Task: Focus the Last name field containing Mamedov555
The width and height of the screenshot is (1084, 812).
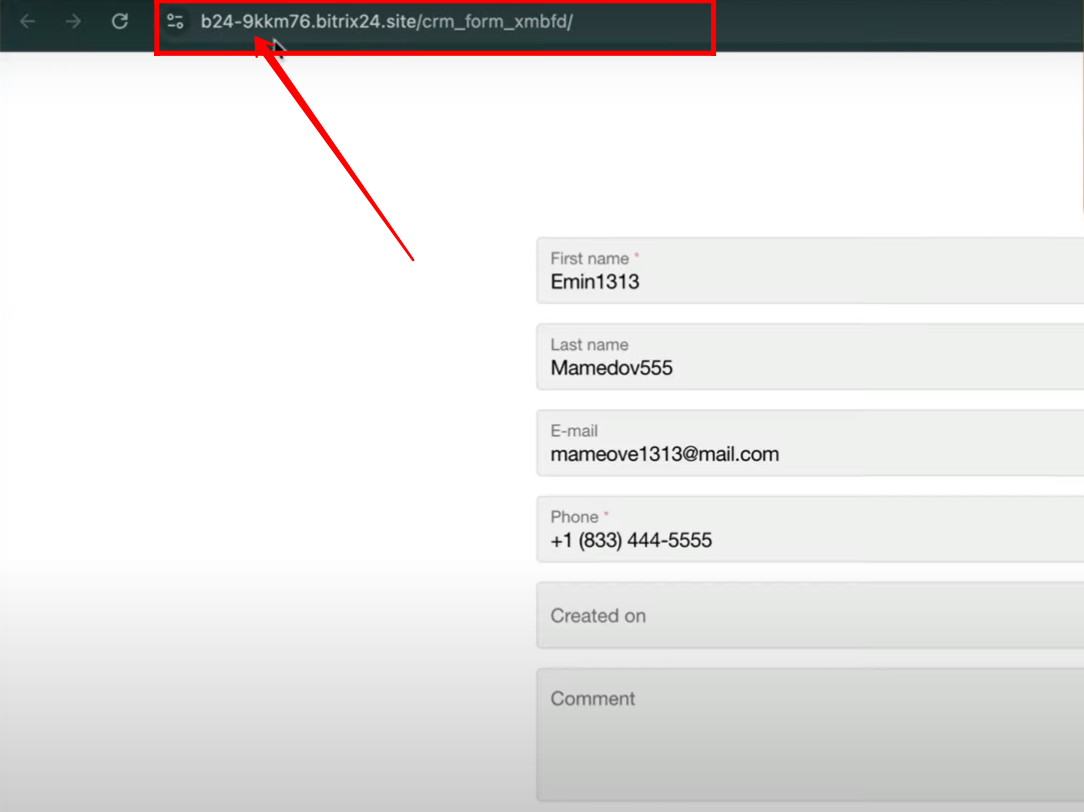Action: (810, 357)
